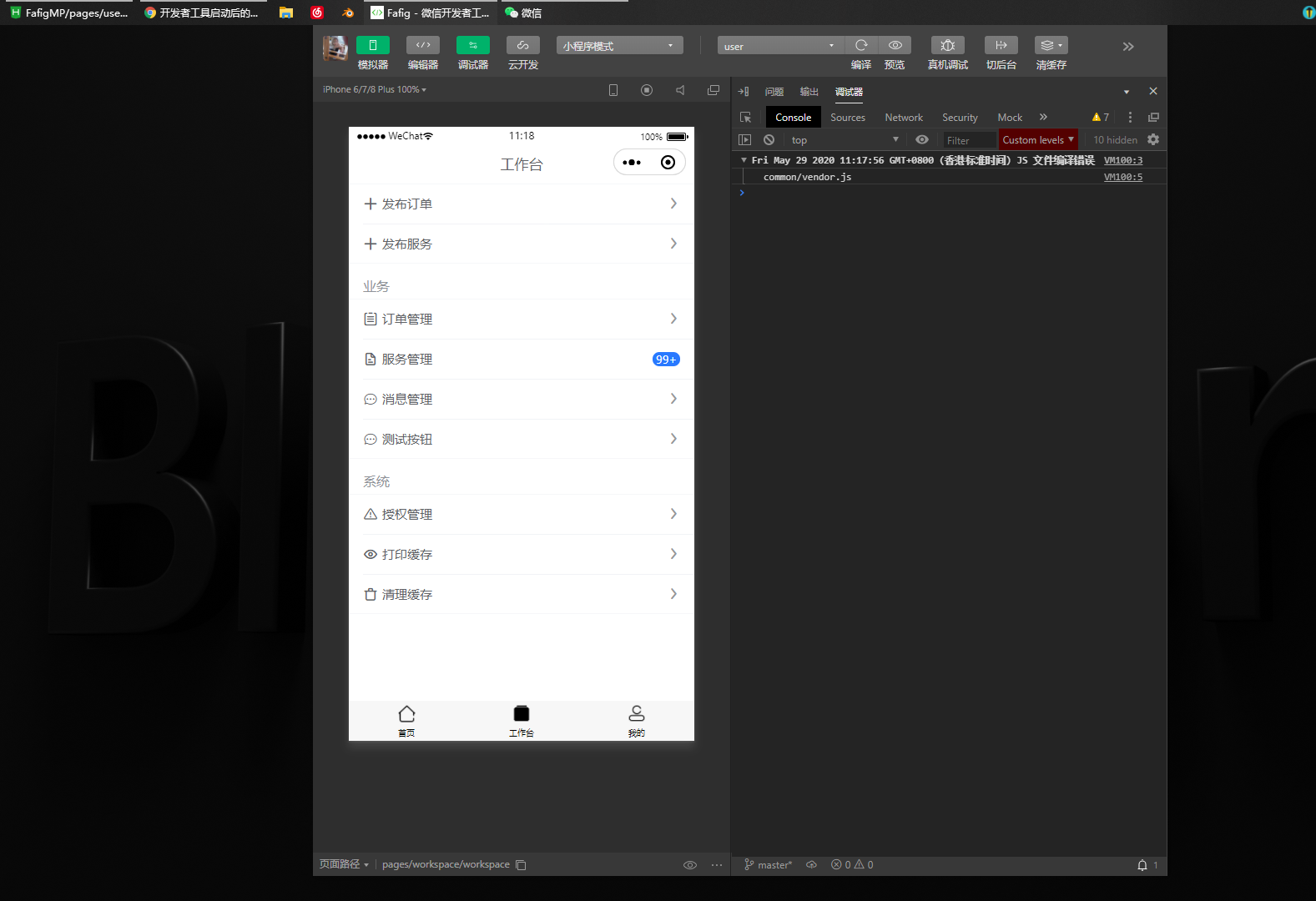Switch to the 问题 problems tab
The height and width of the screenshot is (901, 1316).
tap(774, 92)
